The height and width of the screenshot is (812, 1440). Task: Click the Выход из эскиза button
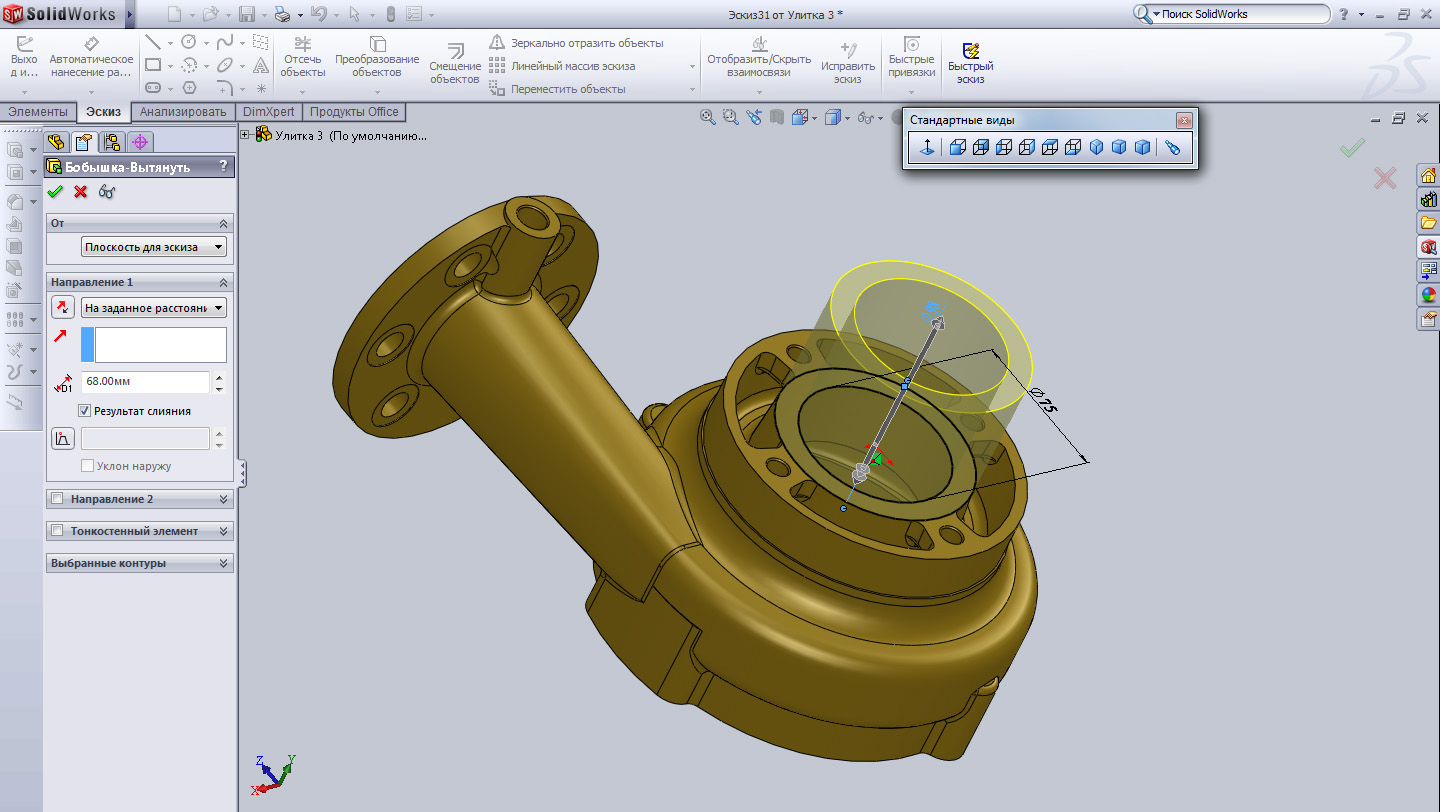pyautogui.click(x=24, y=58)
